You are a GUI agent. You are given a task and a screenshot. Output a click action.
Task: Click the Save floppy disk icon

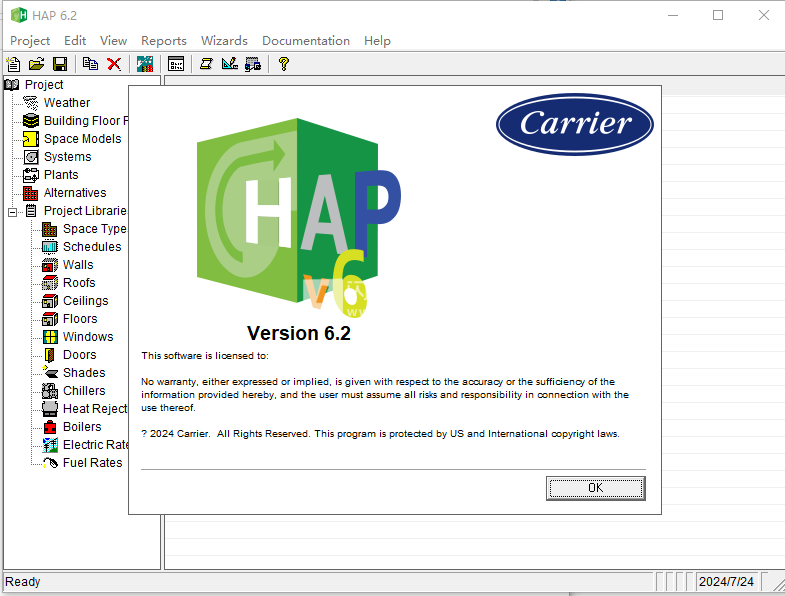60,64
